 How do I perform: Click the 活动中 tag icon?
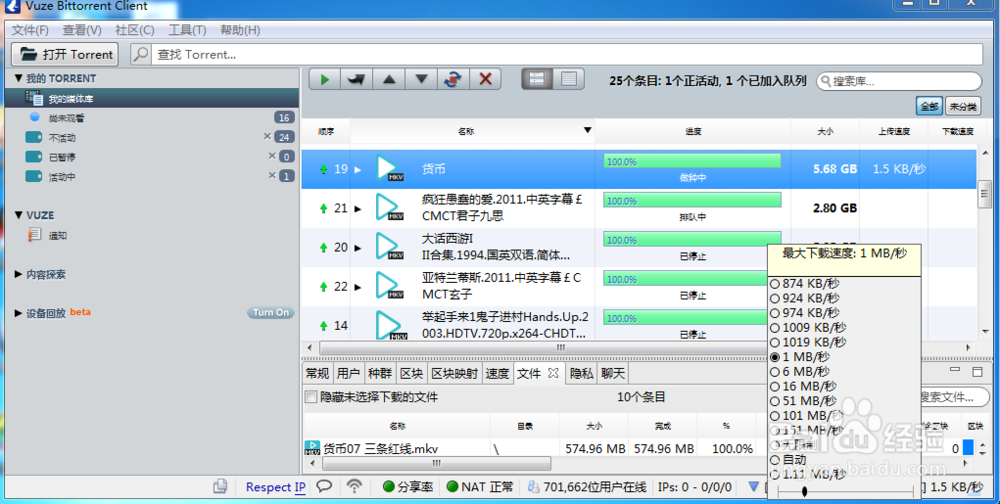[x=34, y=176]
